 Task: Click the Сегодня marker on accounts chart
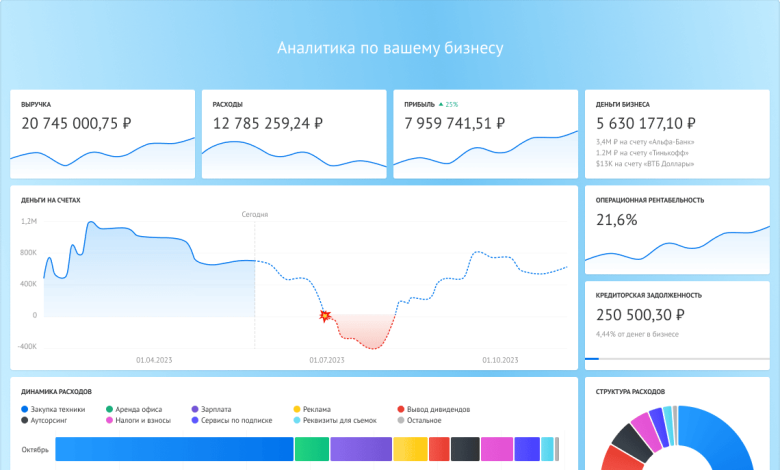click(255, 214)
